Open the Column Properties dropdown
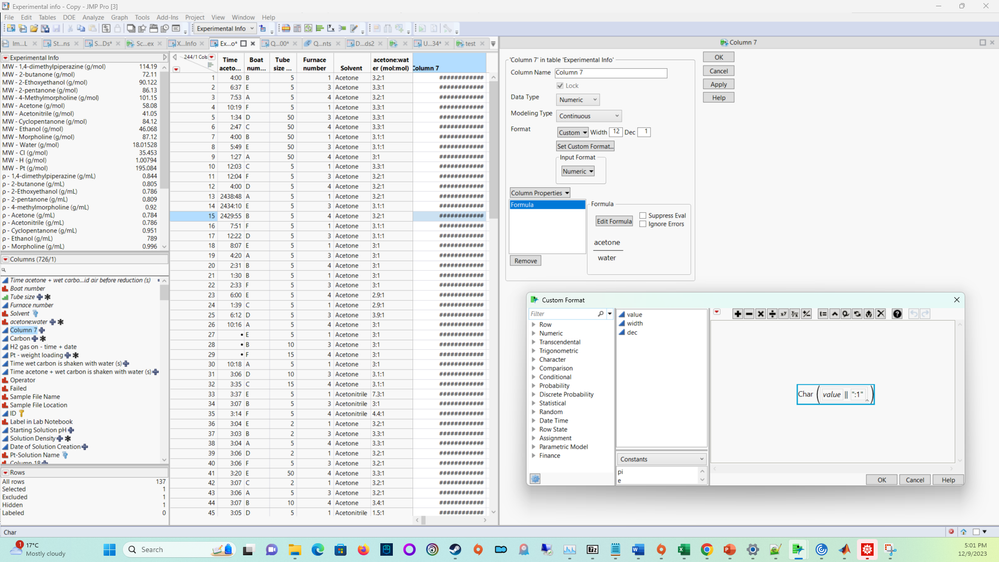999x562 pixels. (x=540, y=193)
